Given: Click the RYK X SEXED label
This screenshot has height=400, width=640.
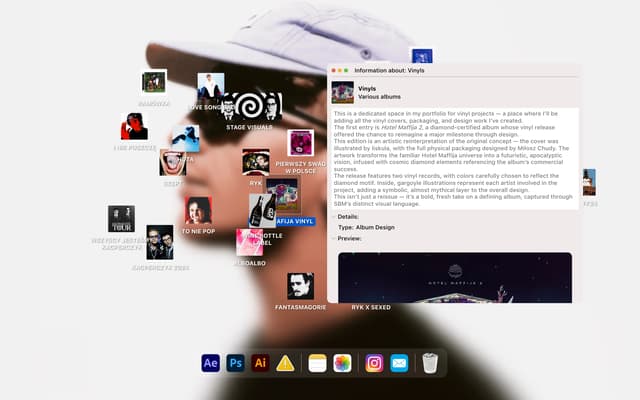Looking at the screenshot, I should tap(371, 307).
